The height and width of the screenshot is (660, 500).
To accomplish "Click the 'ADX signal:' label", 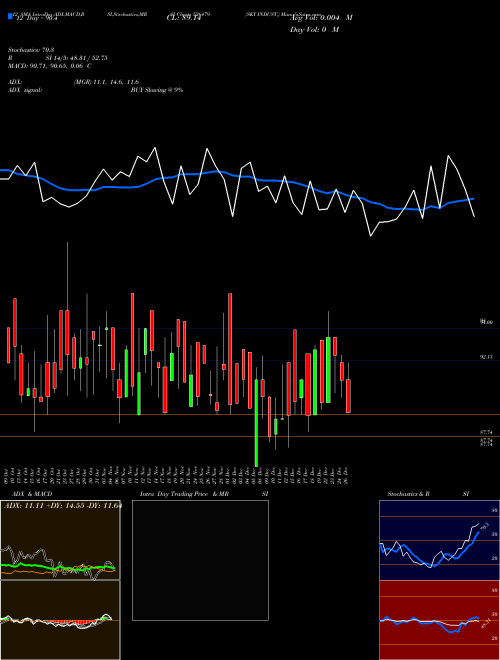I will point(25,90).
